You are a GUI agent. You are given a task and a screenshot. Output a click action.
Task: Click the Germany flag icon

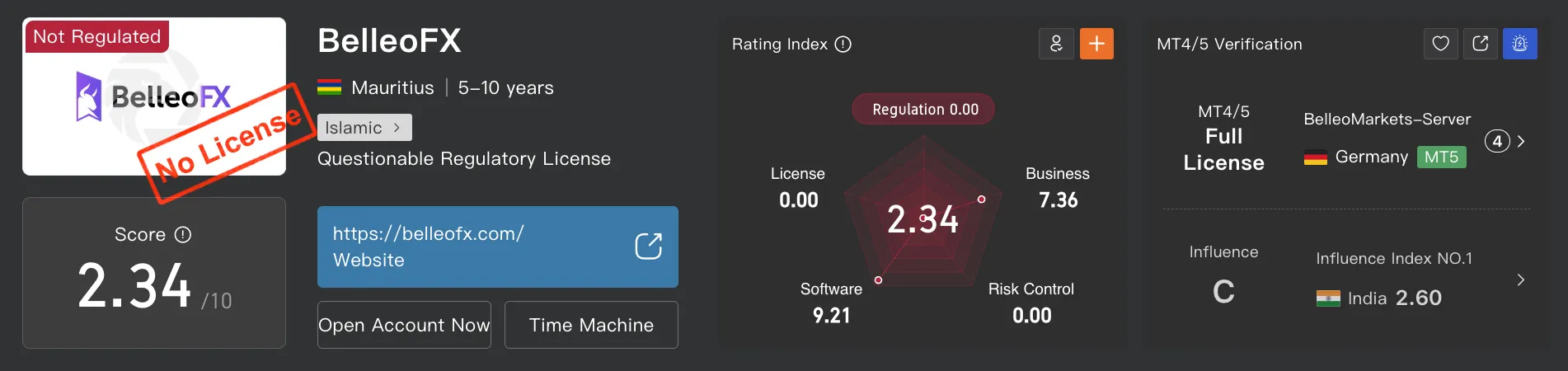(x=1316, y=157)
